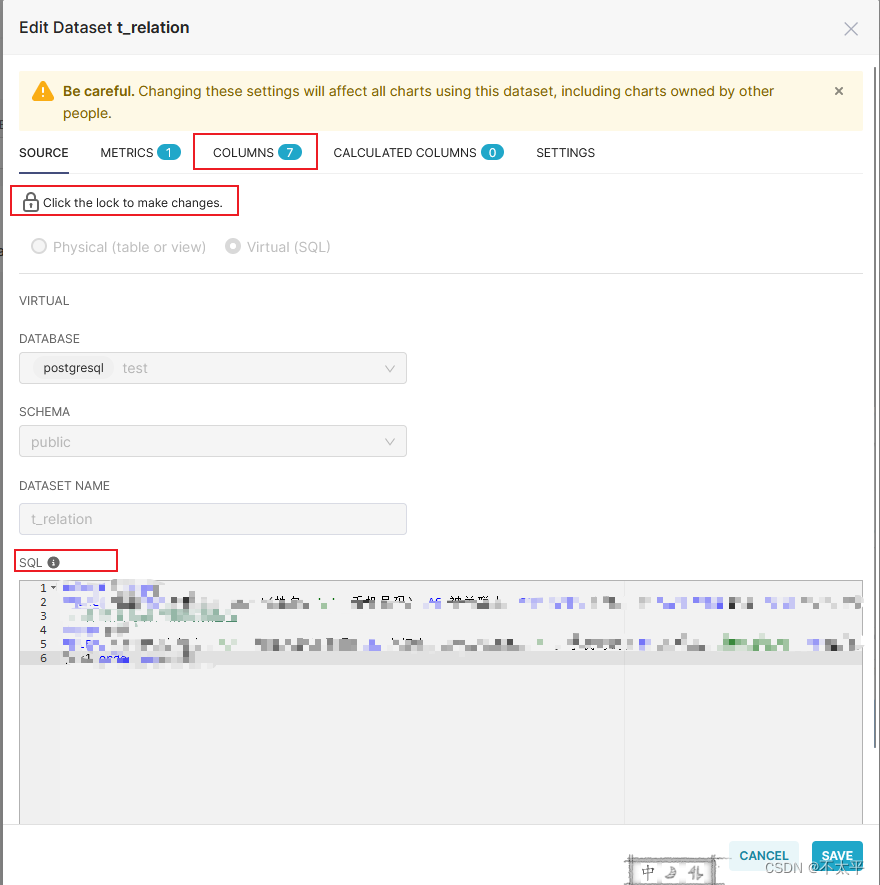Viewport: 880px width, 885px height.
Task: Click the CANCEL button
Action: point(763,855)
